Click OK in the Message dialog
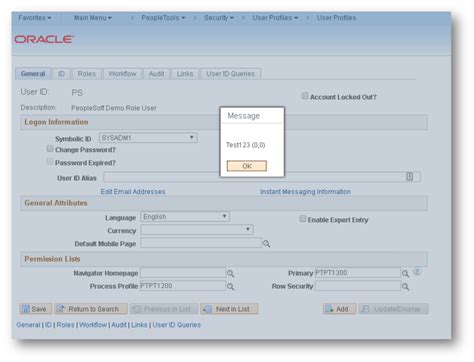Viewport: 474px width, 362px height. point(247,166)
